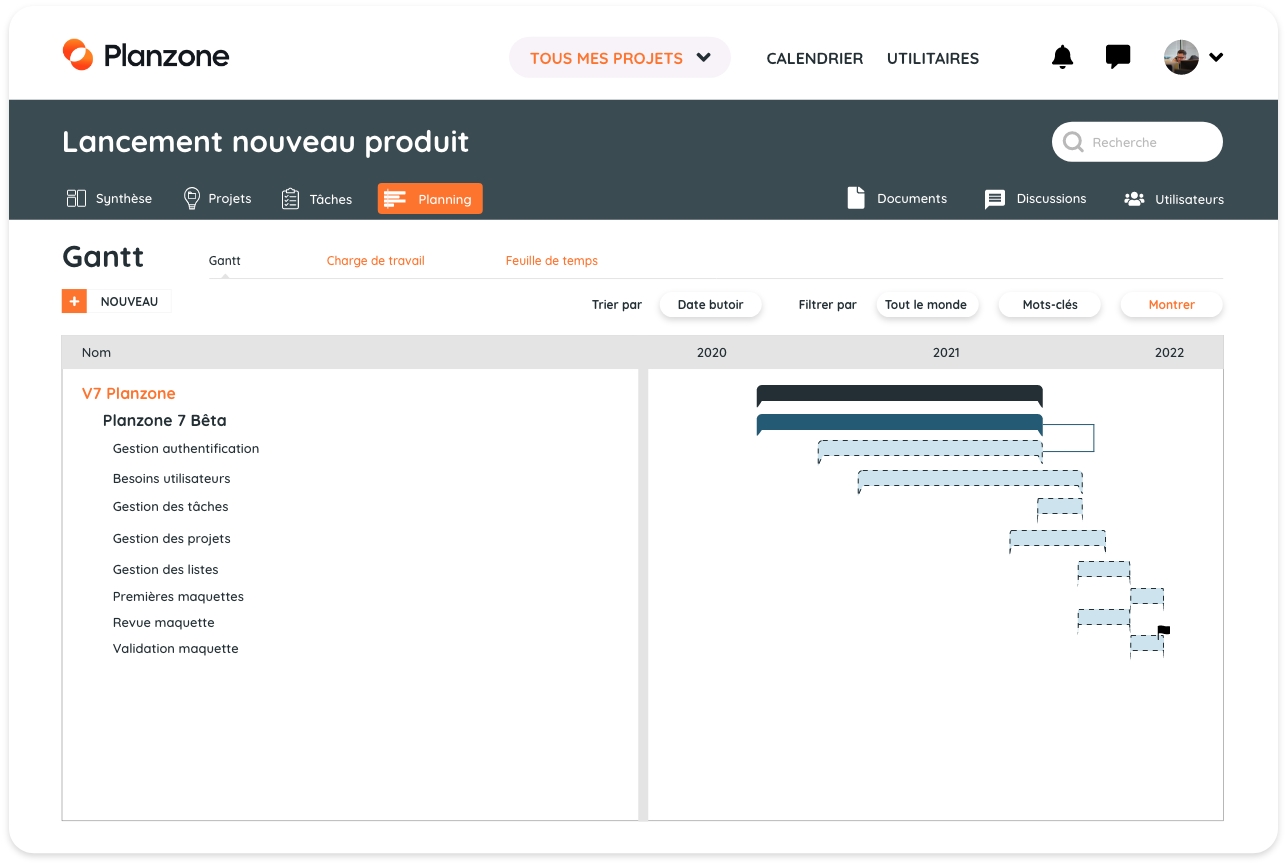Click the search magnifier icon
Screen dimensions: 1287x866
1073,142
